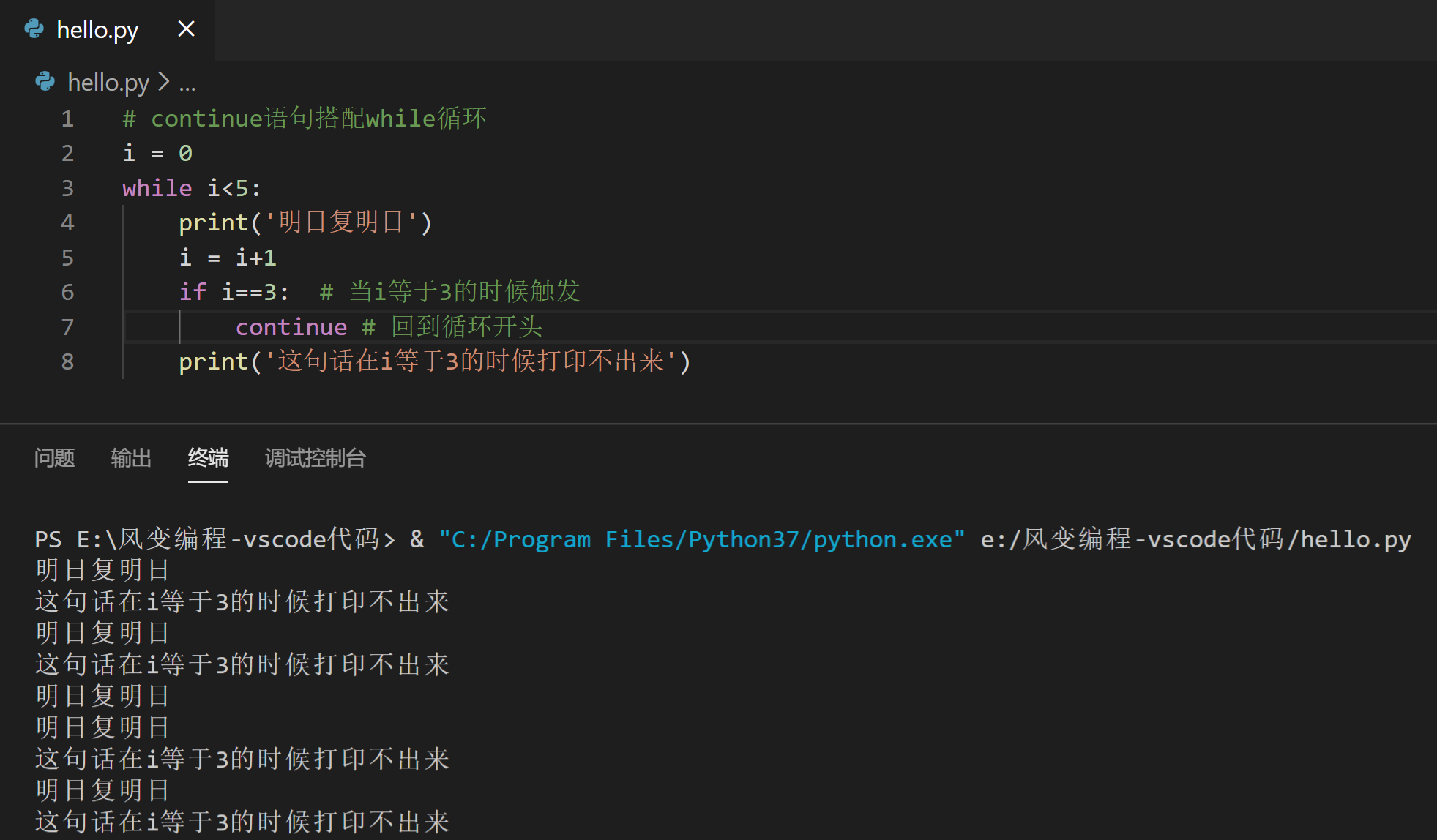
Task: Click the hello.py breadcrumb item
Action: (x=108, y=83)
